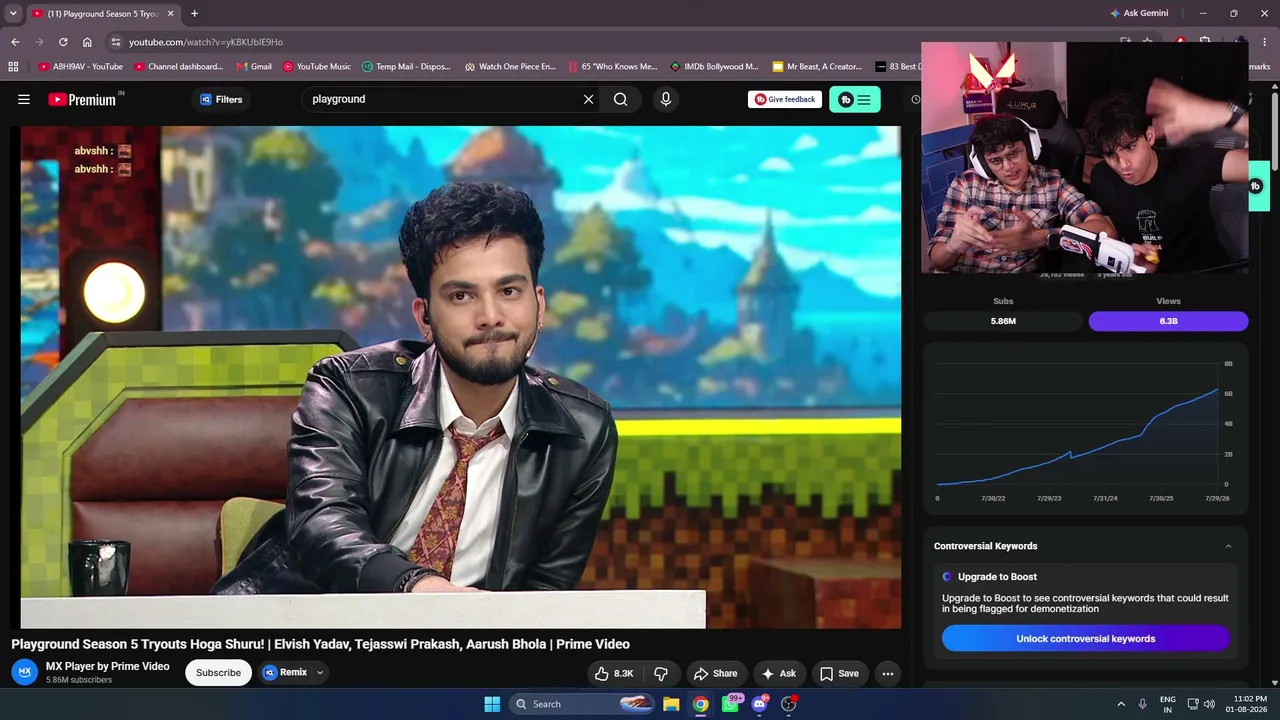The height and width of the screenshot is (720, 1280).
Task: Reload the current page
Action: point(63,42)
